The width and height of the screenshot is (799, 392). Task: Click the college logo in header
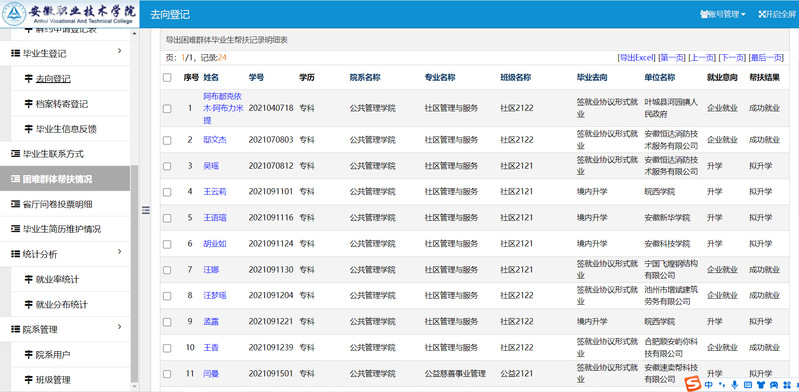click(x=14, y=14)
